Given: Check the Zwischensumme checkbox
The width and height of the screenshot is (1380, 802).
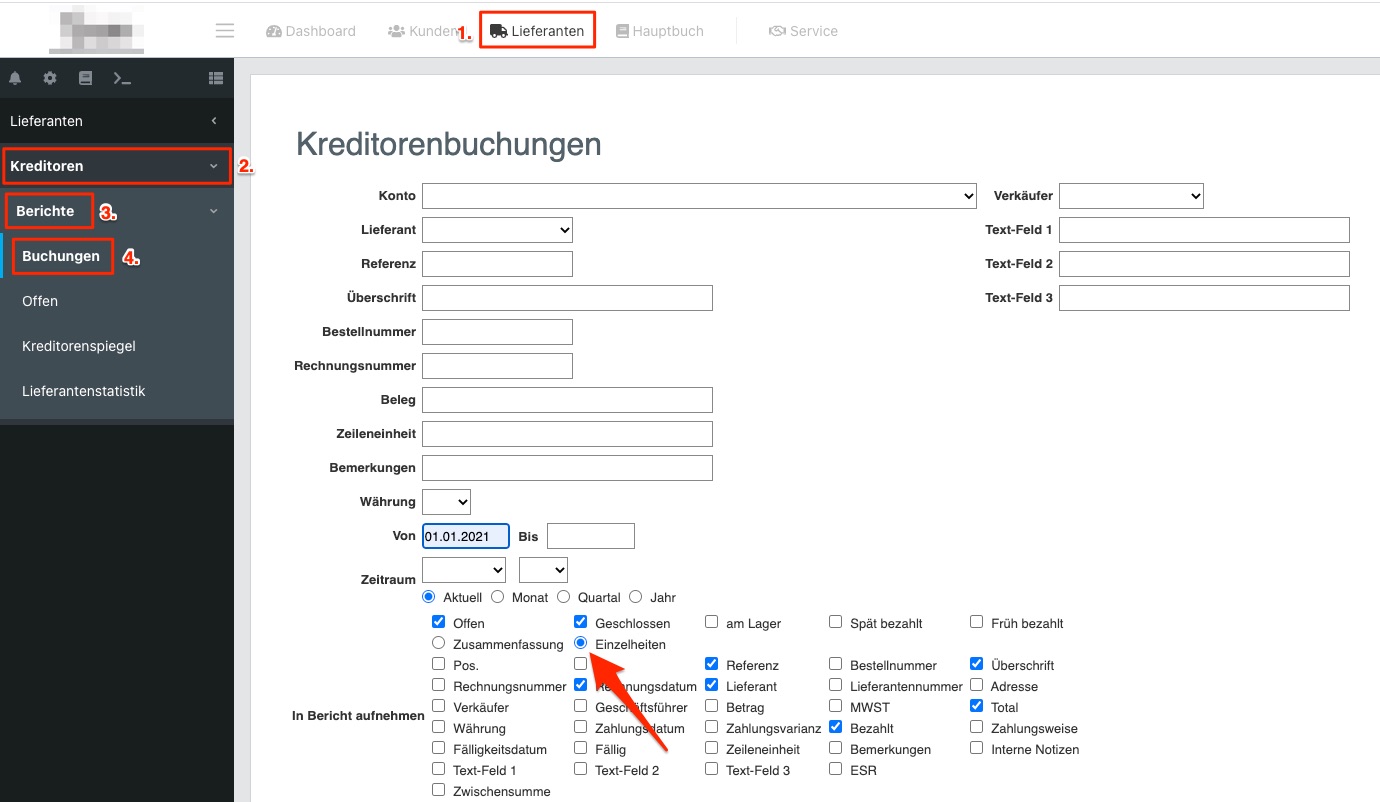Looking at the screenshot, I should point(438,790).
